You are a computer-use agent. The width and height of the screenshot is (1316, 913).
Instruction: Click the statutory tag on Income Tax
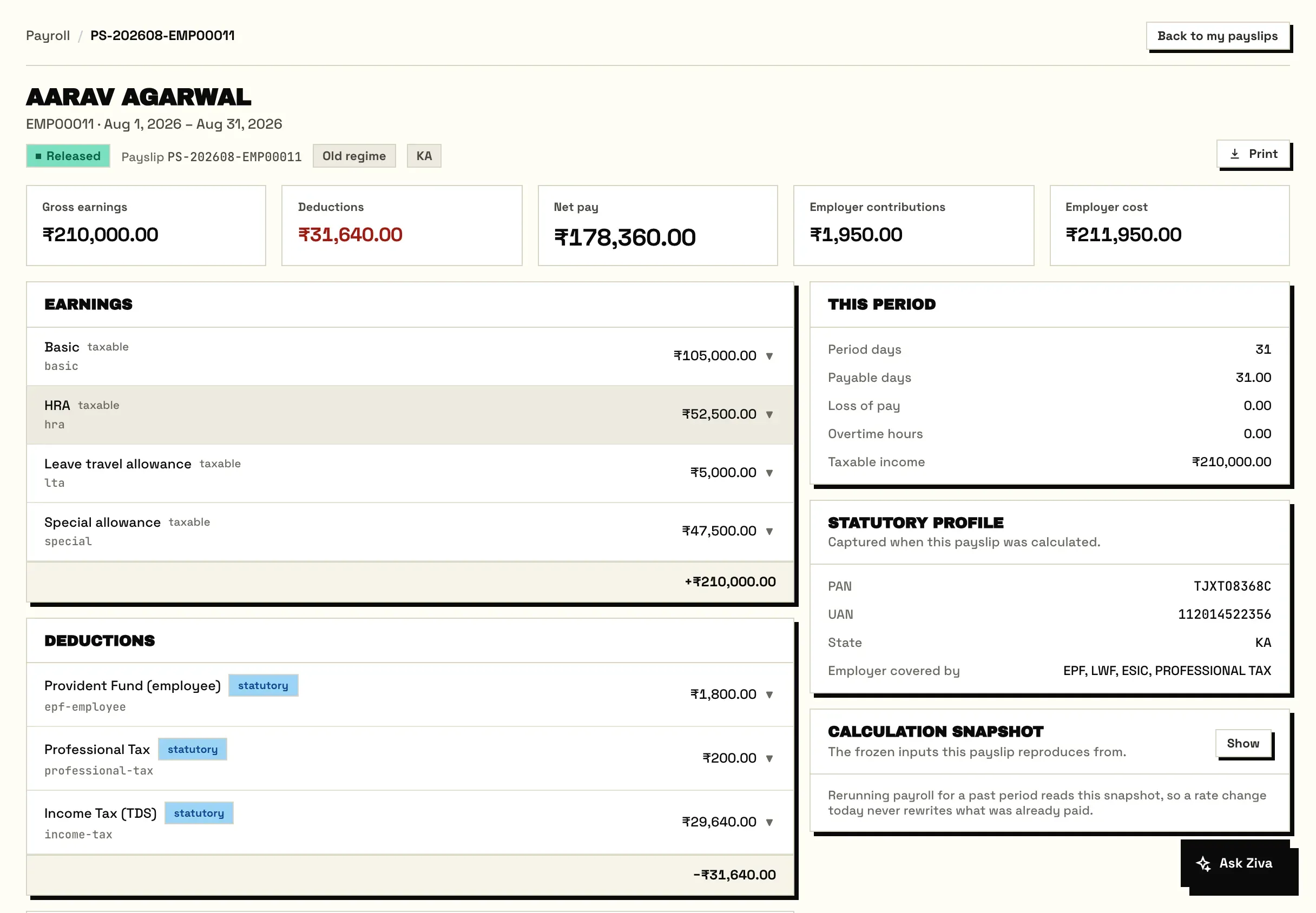coord(199,813)
